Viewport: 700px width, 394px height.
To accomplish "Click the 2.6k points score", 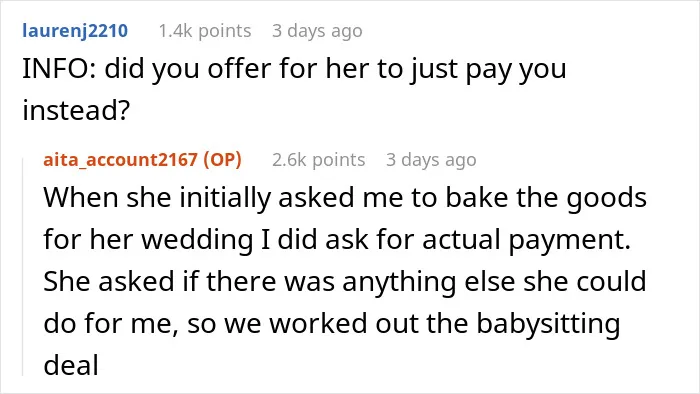I will (319, 159).
